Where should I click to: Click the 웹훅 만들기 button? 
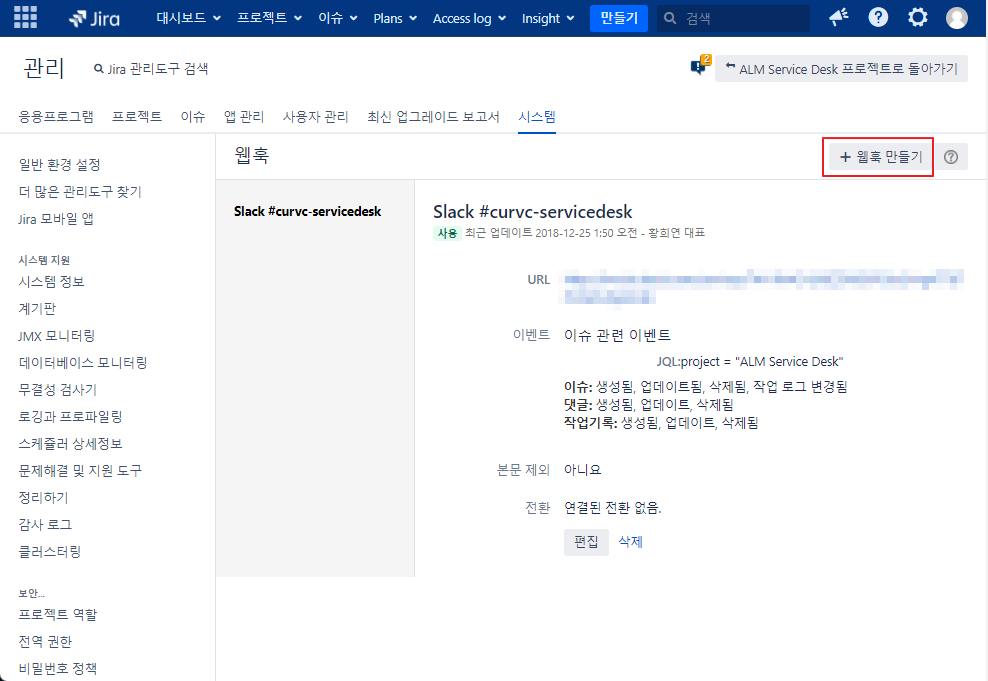881,157
